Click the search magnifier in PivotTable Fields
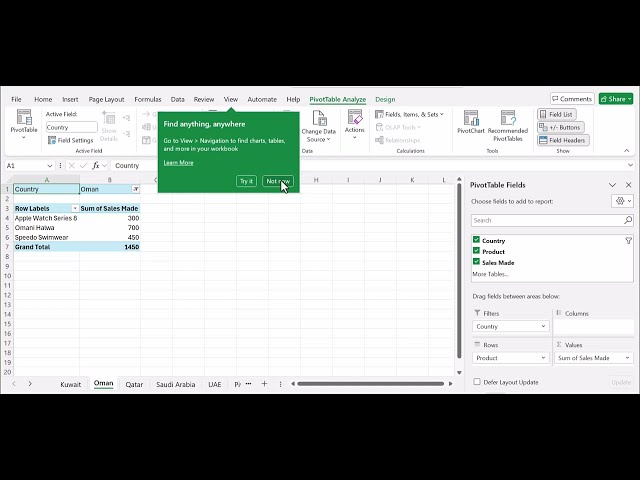640x480 pixels. [x=628, y=220]
